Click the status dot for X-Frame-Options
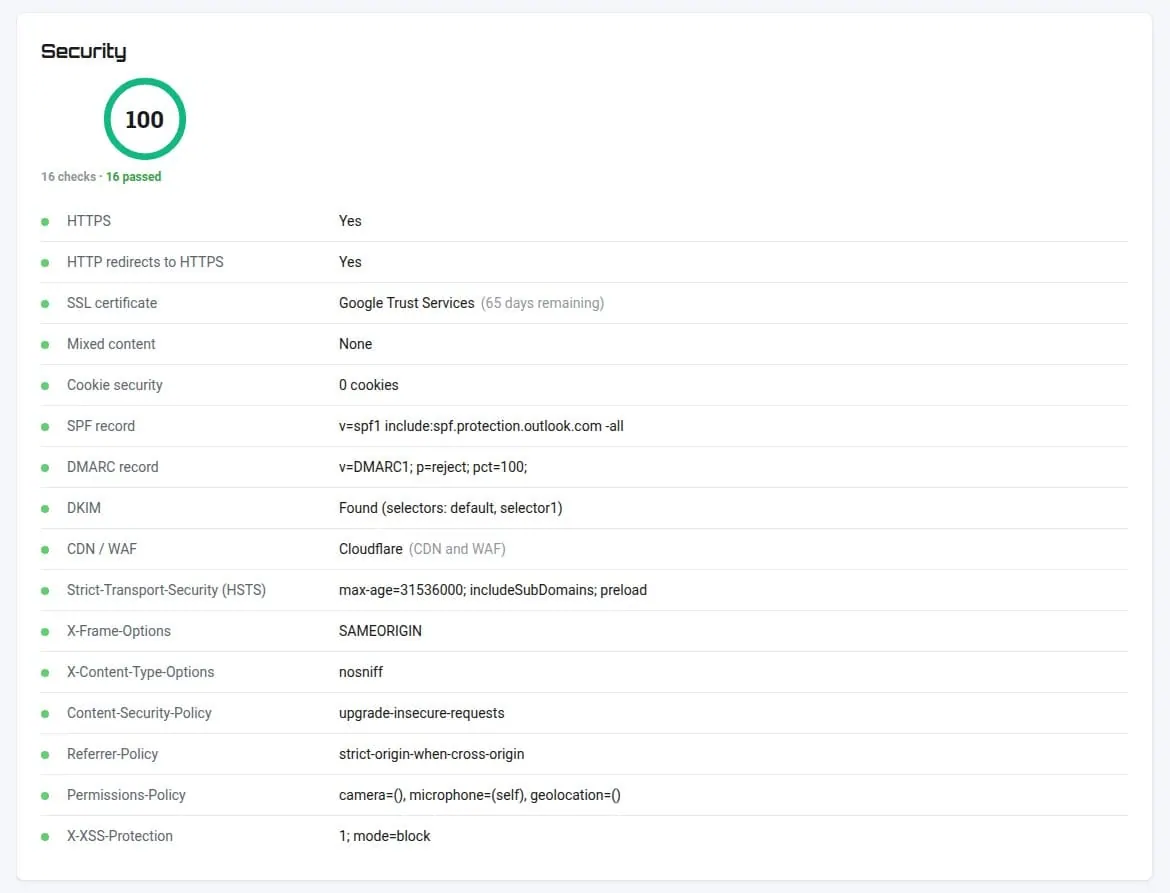This screenshot has width=1170, height=893. [45, 632]
